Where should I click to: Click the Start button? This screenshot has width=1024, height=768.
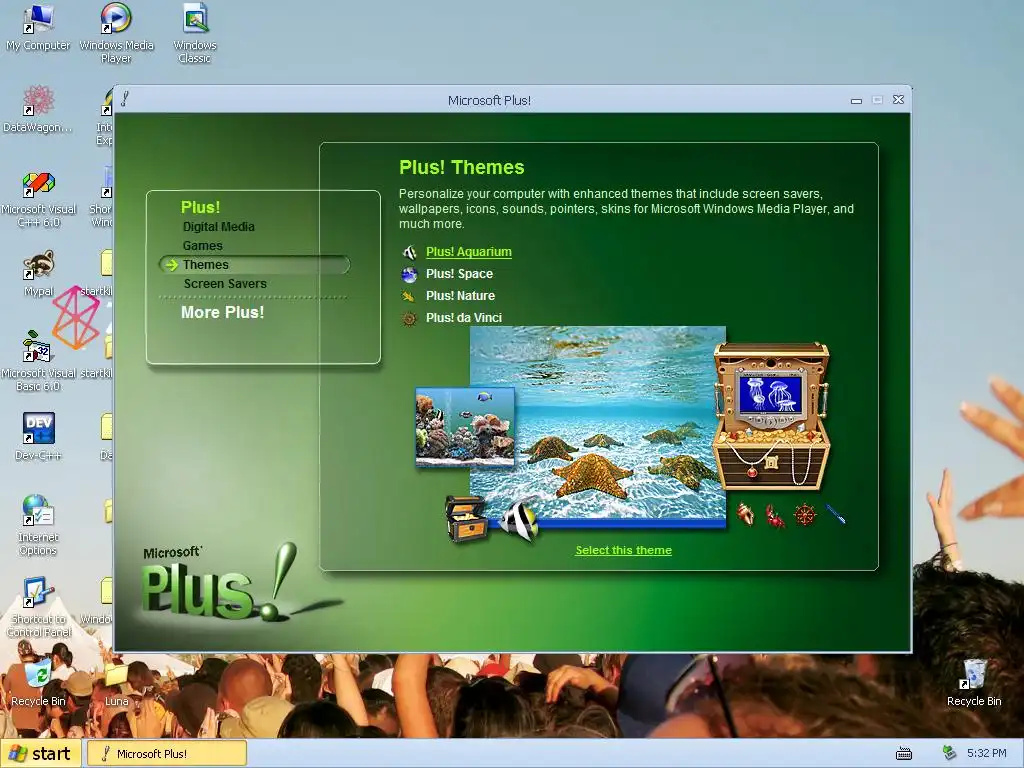click(x=40, y=754)
